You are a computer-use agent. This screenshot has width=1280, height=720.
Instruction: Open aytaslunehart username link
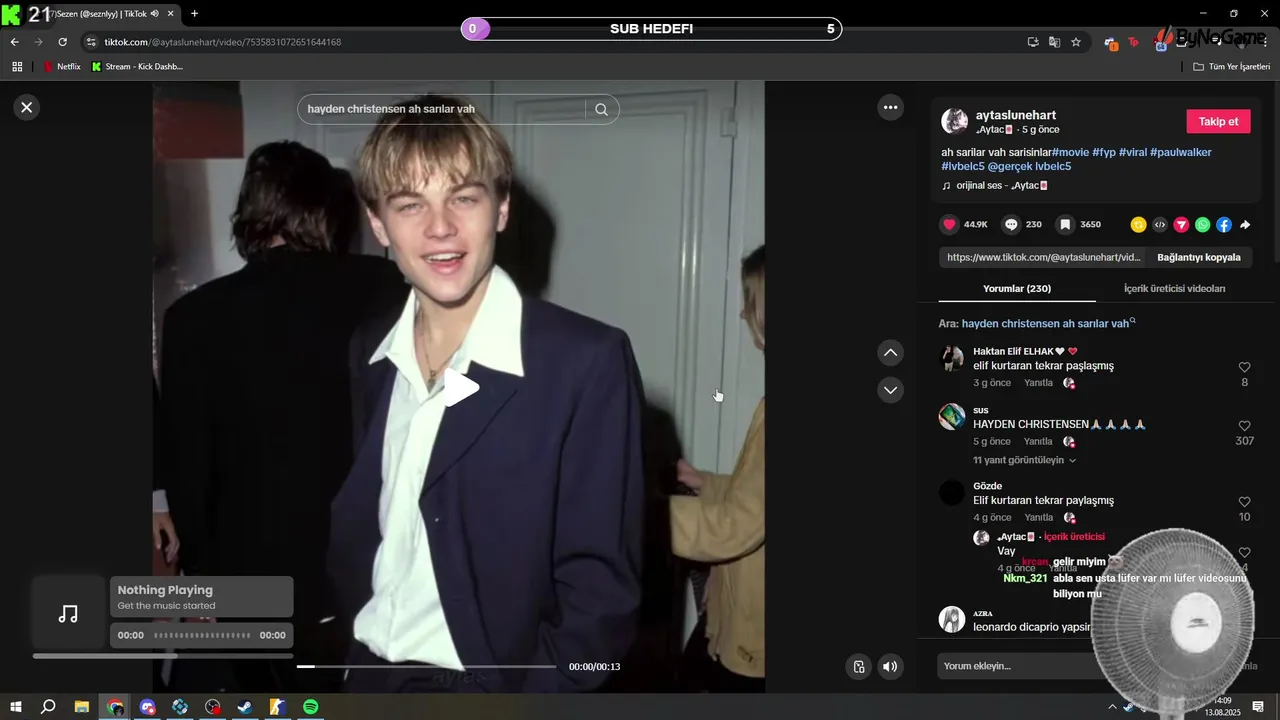1015,115
